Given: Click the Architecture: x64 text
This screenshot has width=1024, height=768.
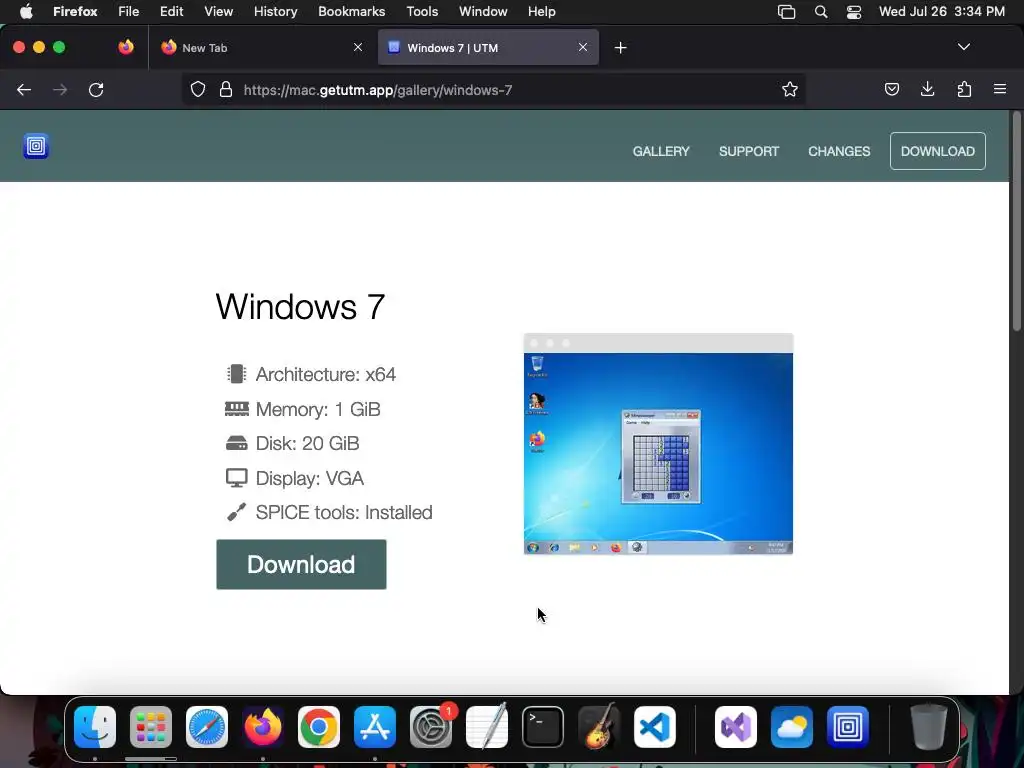Looking at the screenshot, I should click(x=326, y=374).
